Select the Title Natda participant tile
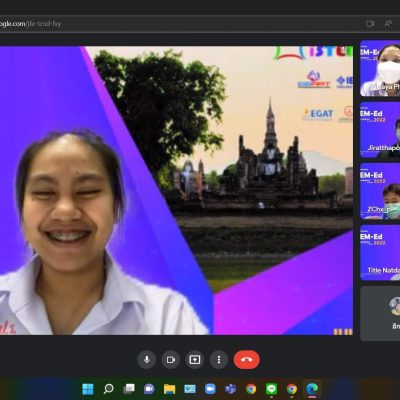Screen dimensions: 400x400 [380, 253]
